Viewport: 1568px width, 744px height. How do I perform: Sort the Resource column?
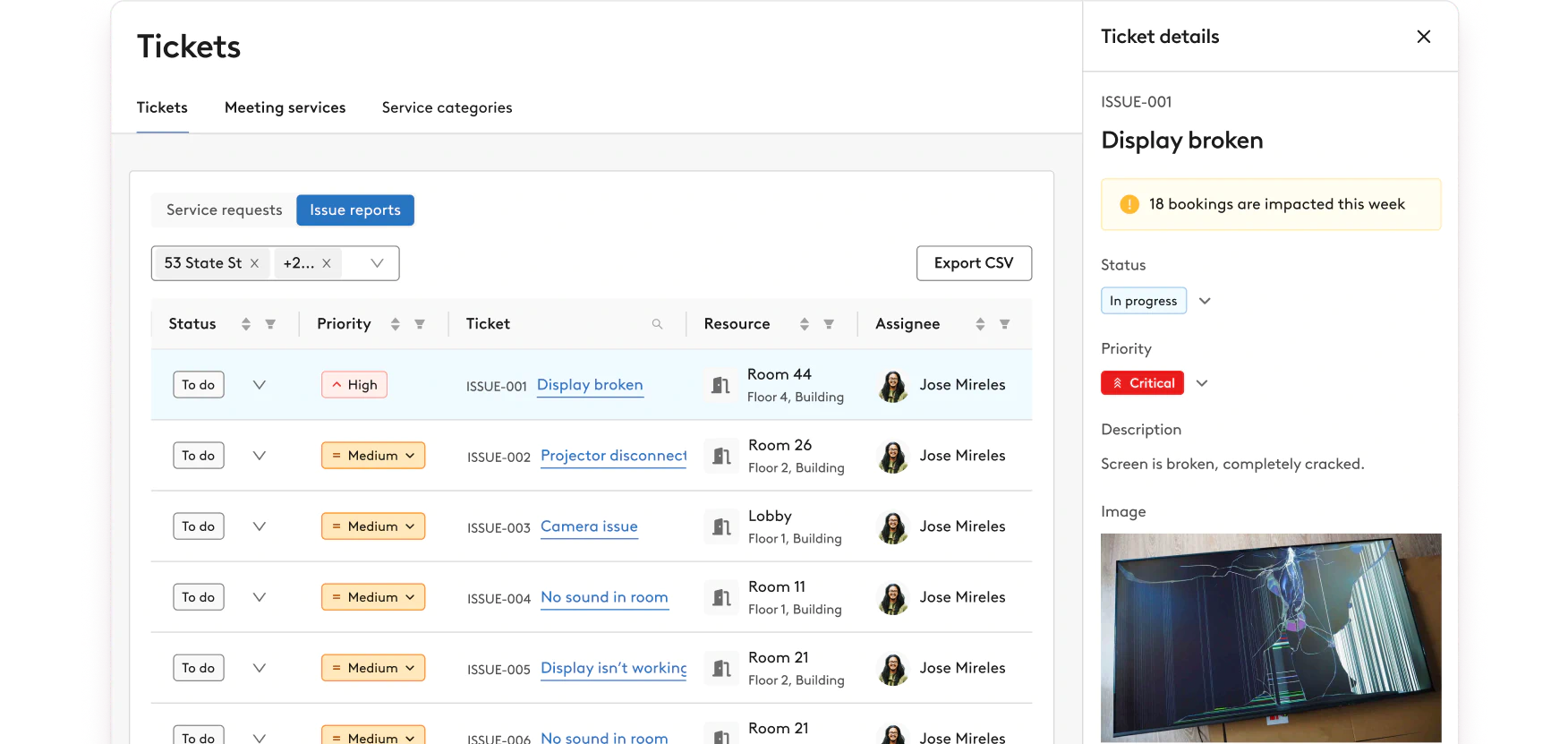tap(805, 324)
